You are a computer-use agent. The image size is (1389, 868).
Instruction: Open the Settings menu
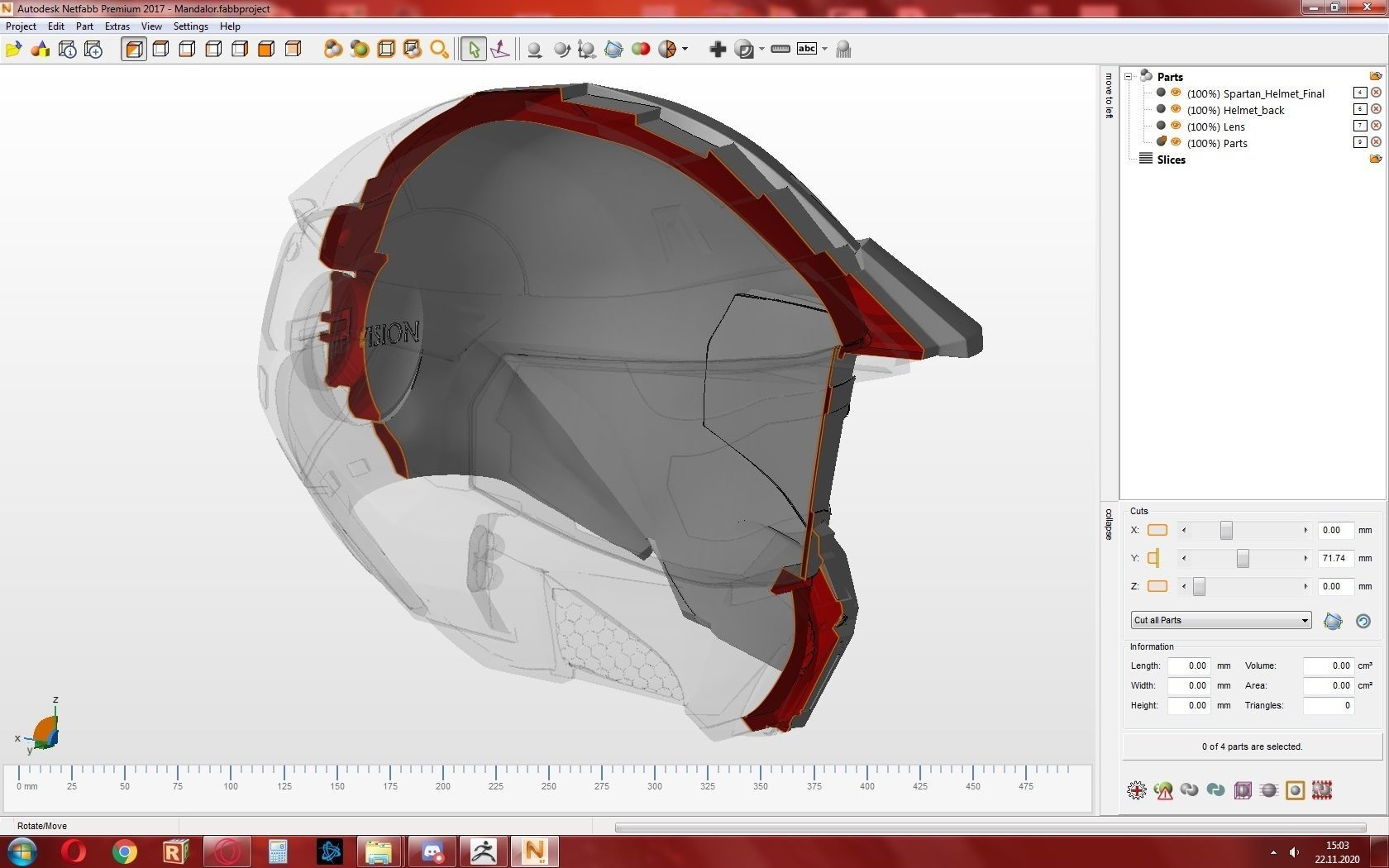point(191,26)
